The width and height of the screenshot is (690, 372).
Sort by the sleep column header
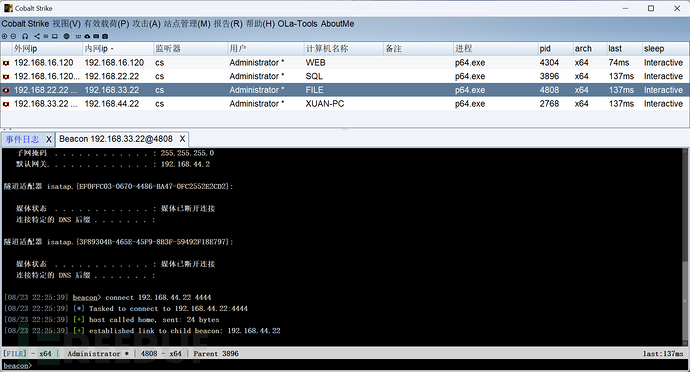point(665,48)
